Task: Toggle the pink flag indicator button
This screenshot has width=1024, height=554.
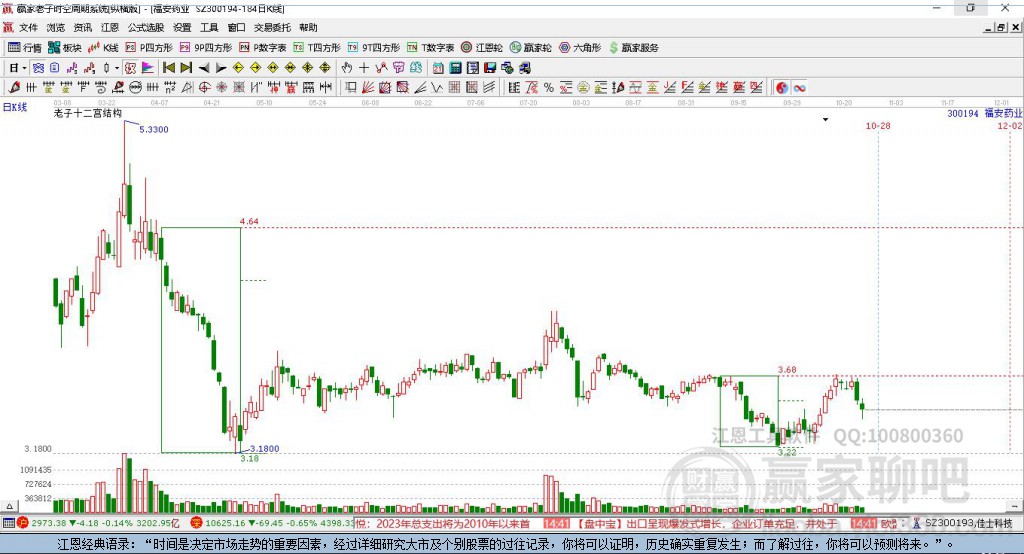Action: pyautogui.click(x=148, y=68)
